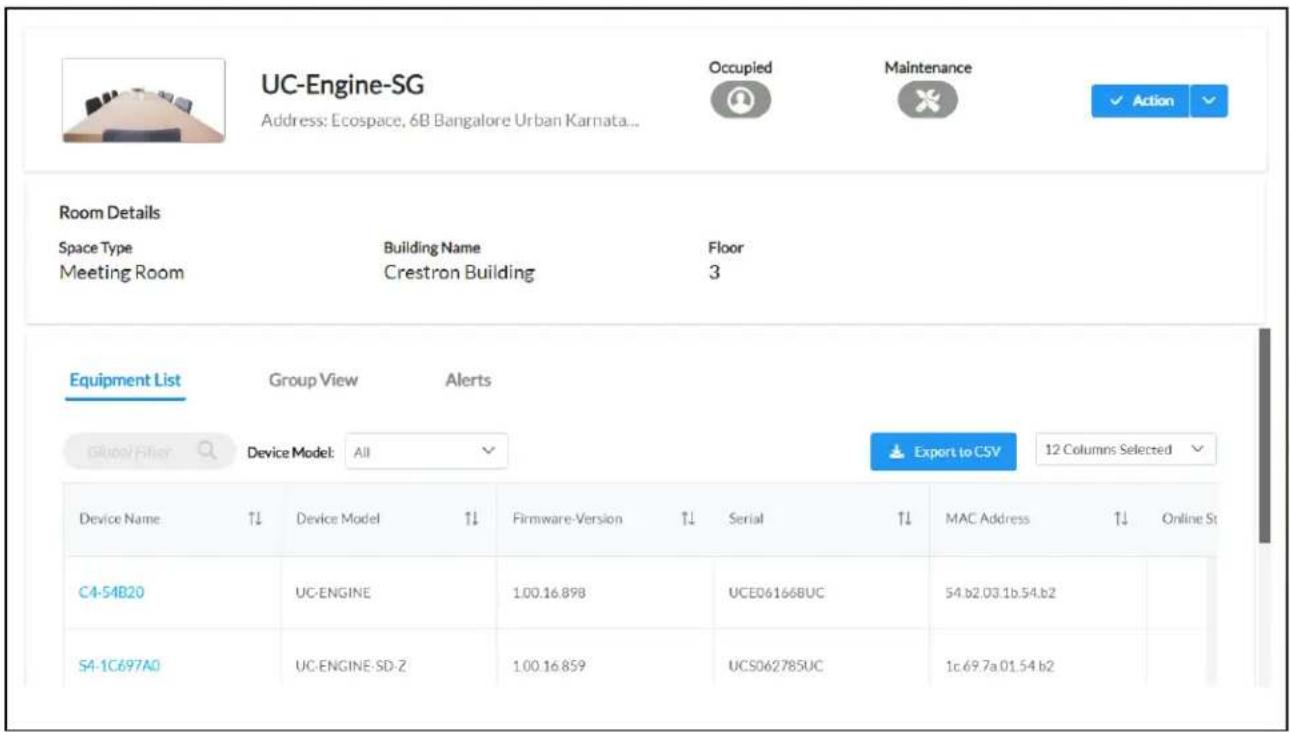The image size is (1290, 732).
Task: Click the UC-ENGINE device model cell
Action: click(x=334, y=593)
